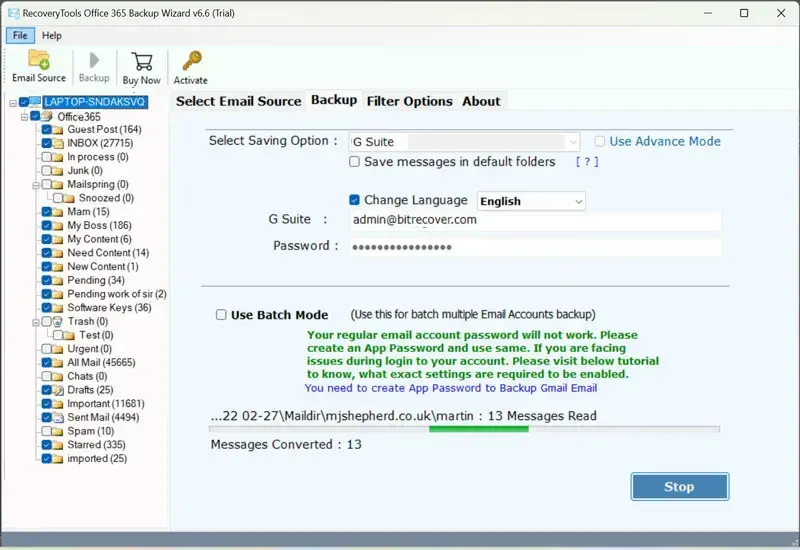Click the Urgent folder icon
800x550 pixels.
[x=58, y=349]
